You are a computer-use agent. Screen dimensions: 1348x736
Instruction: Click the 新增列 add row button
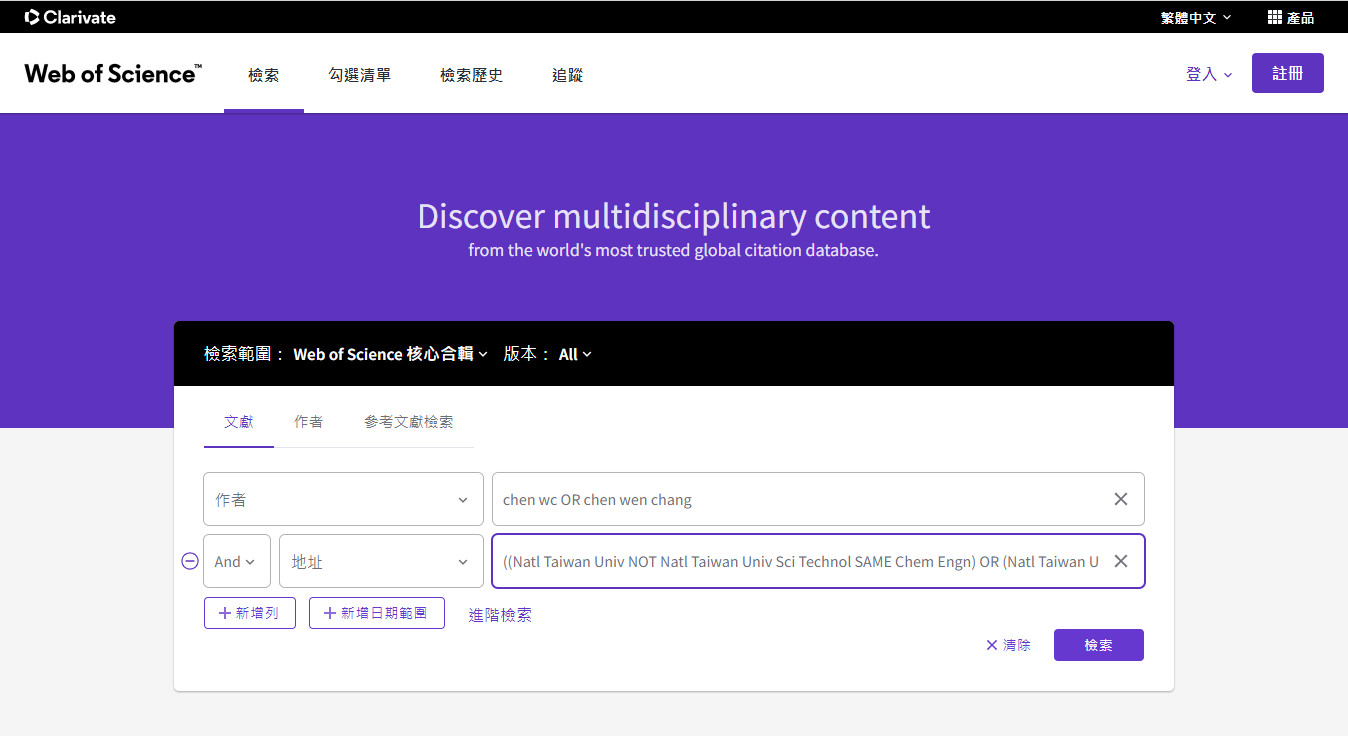(x=250, y=613)
